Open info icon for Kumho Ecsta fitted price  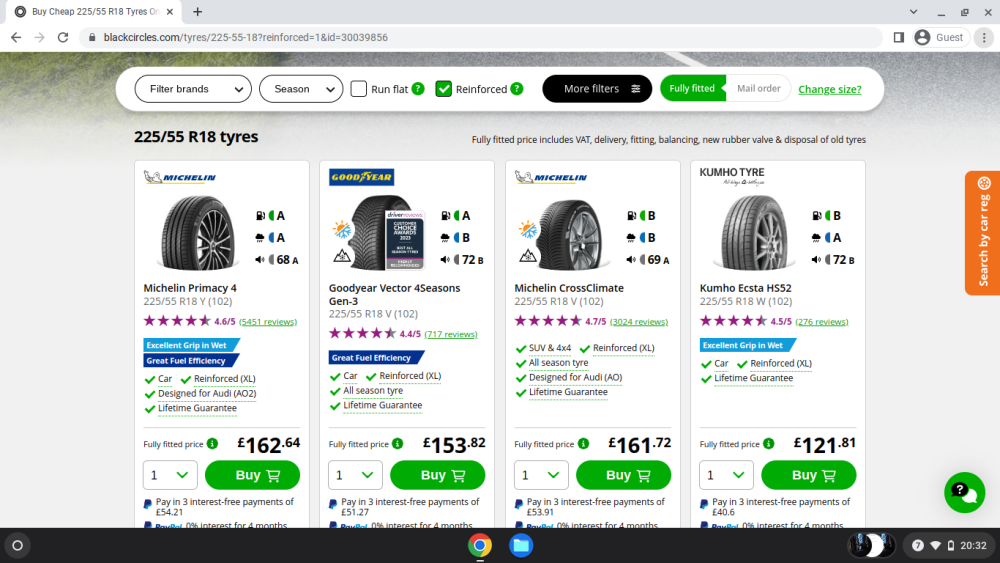click(768, 444)
